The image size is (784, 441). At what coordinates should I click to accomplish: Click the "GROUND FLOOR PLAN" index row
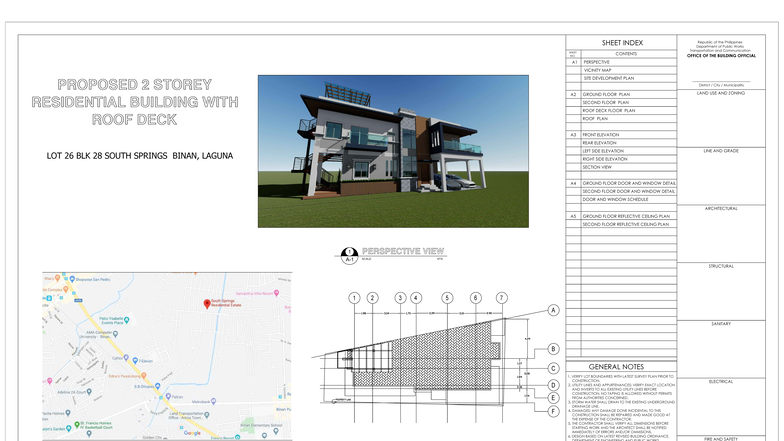tap(622, 94)
